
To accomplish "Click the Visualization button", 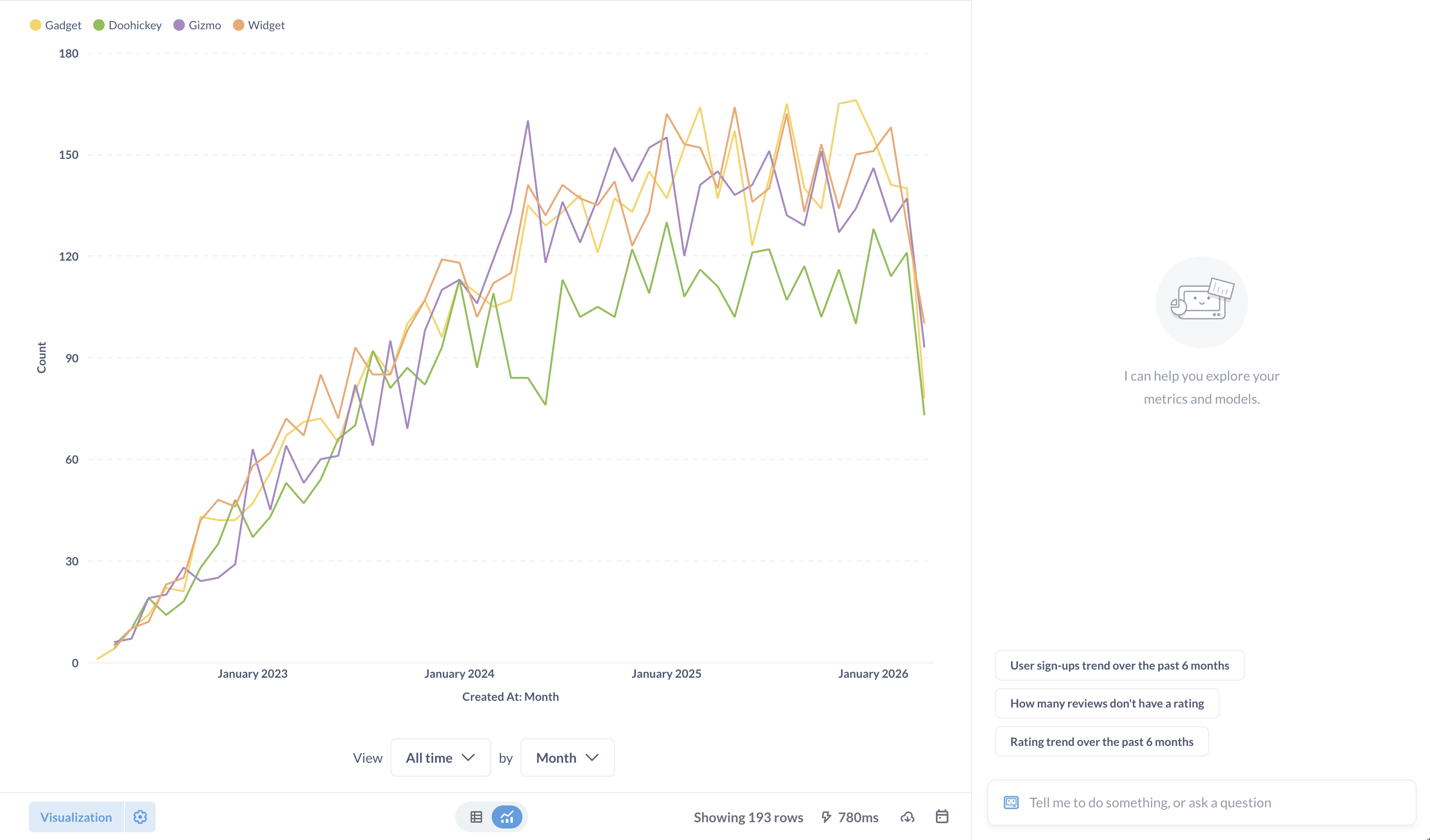I will click(76, 817).
